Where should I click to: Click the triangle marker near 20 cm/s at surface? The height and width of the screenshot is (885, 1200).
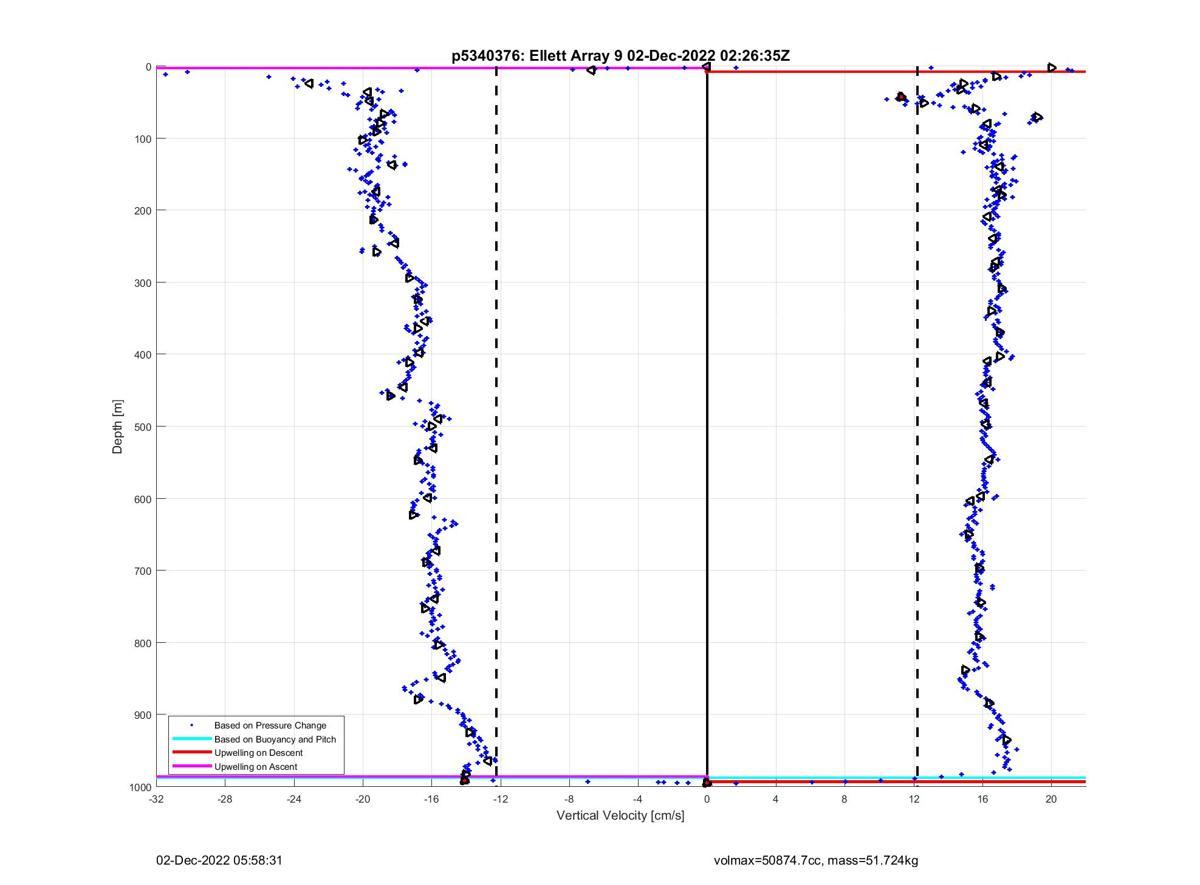click(x=1052, y=68)
